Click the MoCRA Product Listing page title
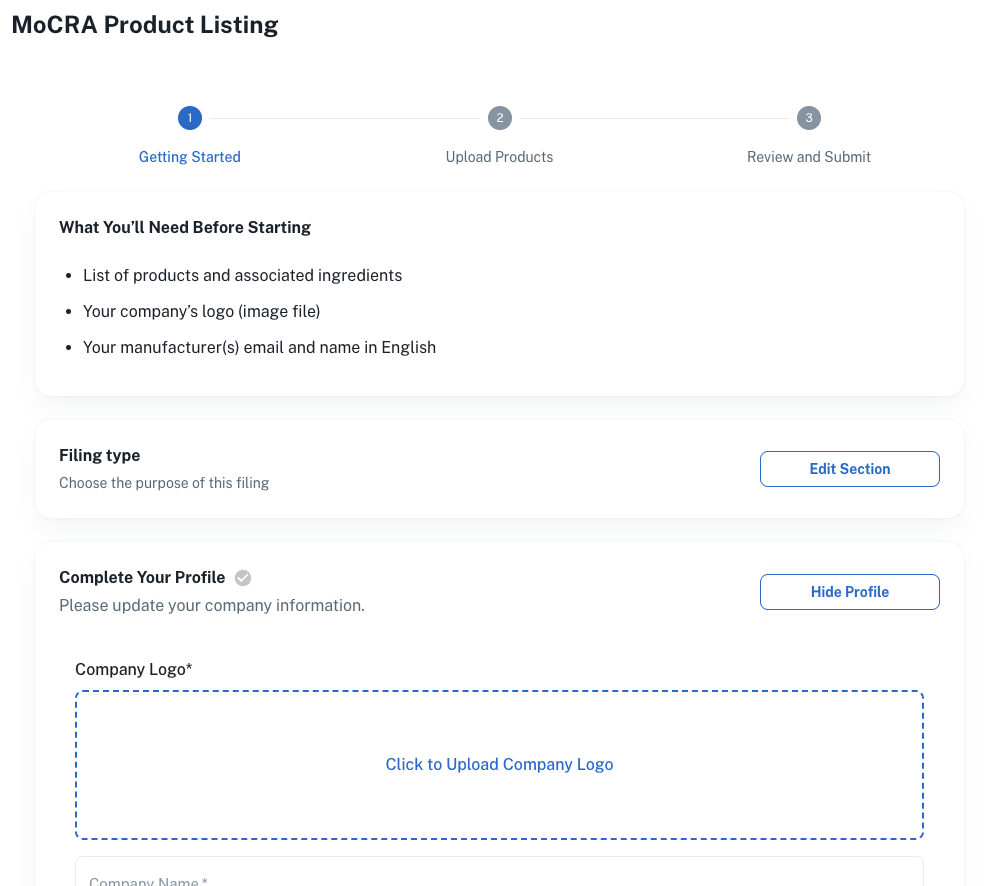 tap(145, 25)
